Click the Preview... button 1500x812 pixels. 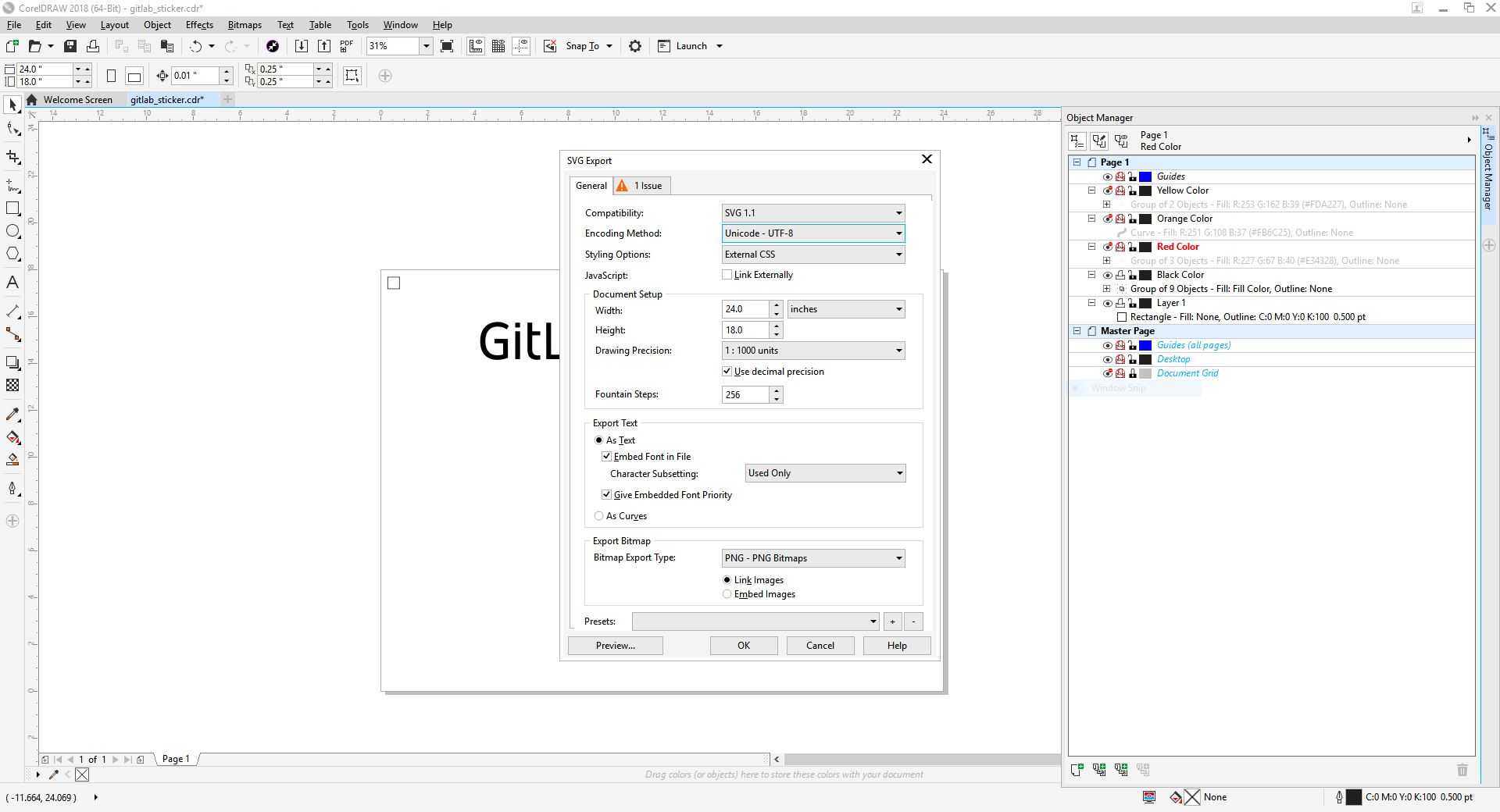[616, 646]
